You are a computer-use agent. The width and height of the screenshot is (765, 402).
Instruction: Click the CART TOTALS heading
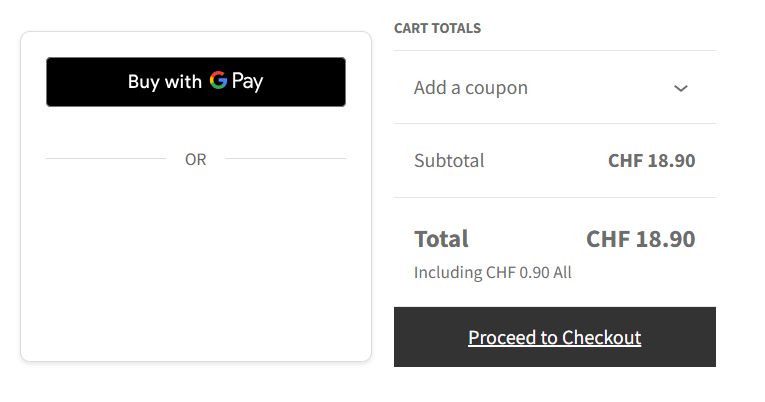click(x=437, y=28)
